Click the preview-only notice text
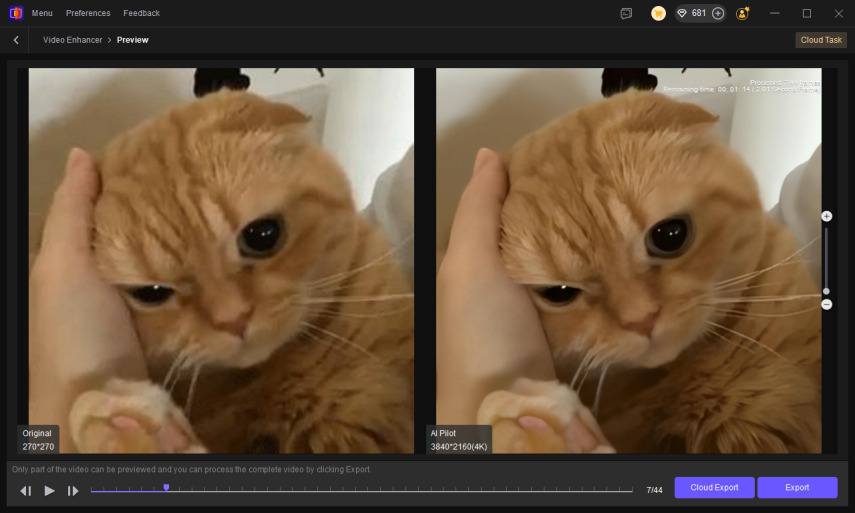855x513 pixels. [191, 469]
